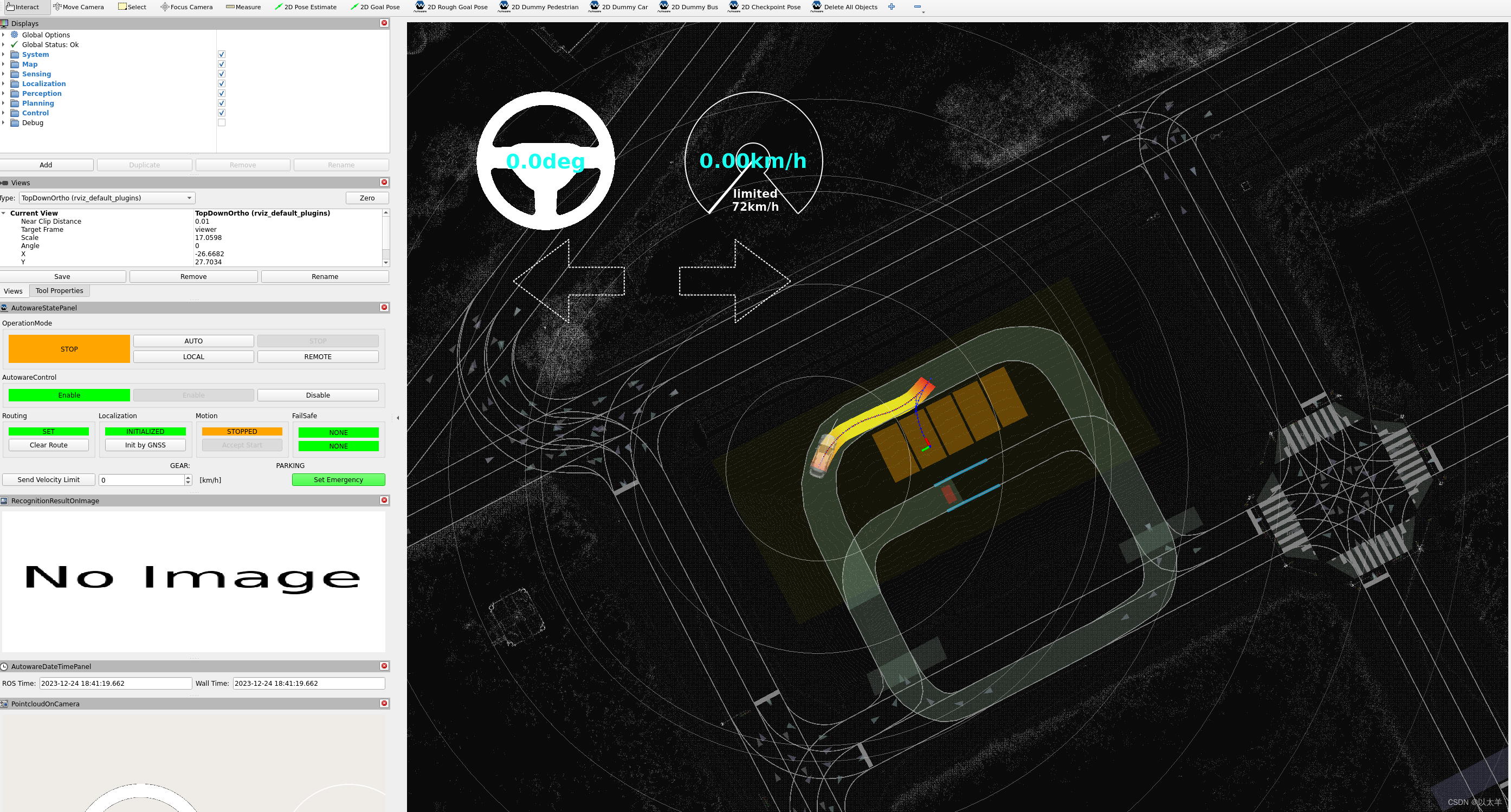Close the AutowareStatePanel
The height and width of the screenshot is (812, 1511).
click(x=384, y=307)
